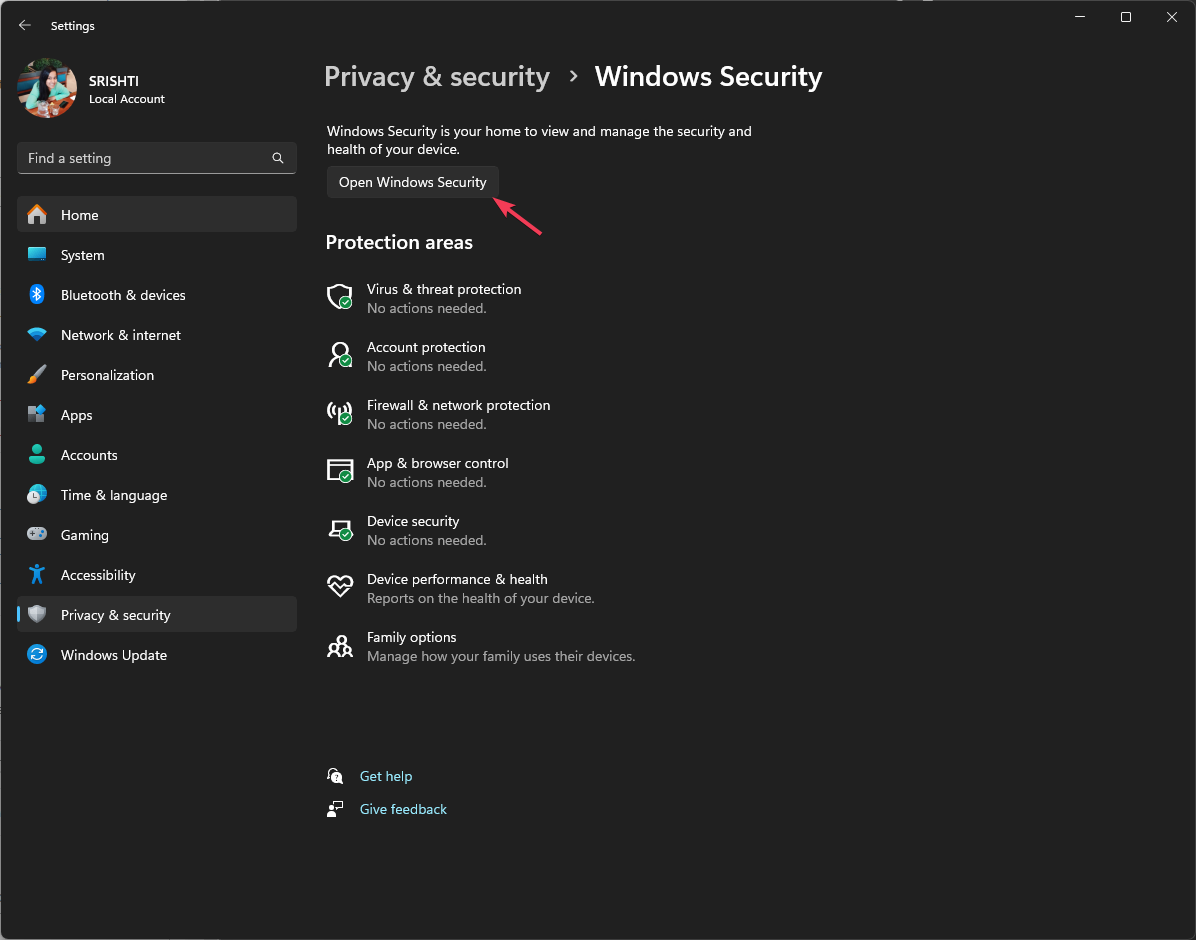Open Virus & threat protection via its shield icon

(340, 296)
